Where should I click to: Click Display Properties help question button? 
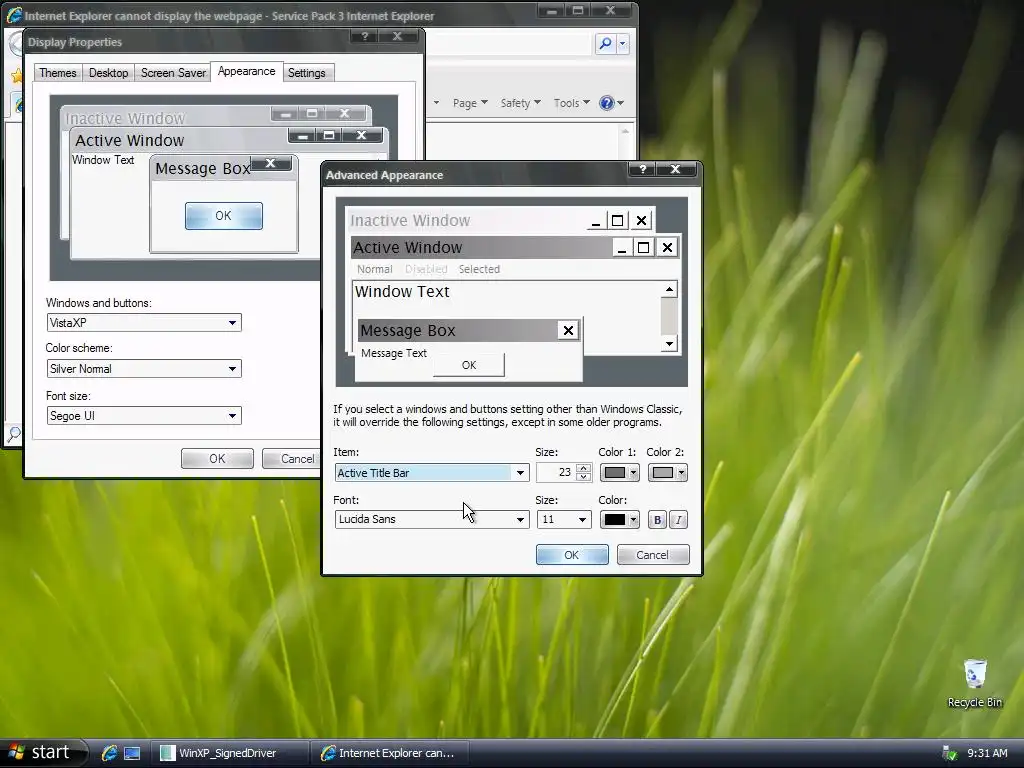pos(365,36)
